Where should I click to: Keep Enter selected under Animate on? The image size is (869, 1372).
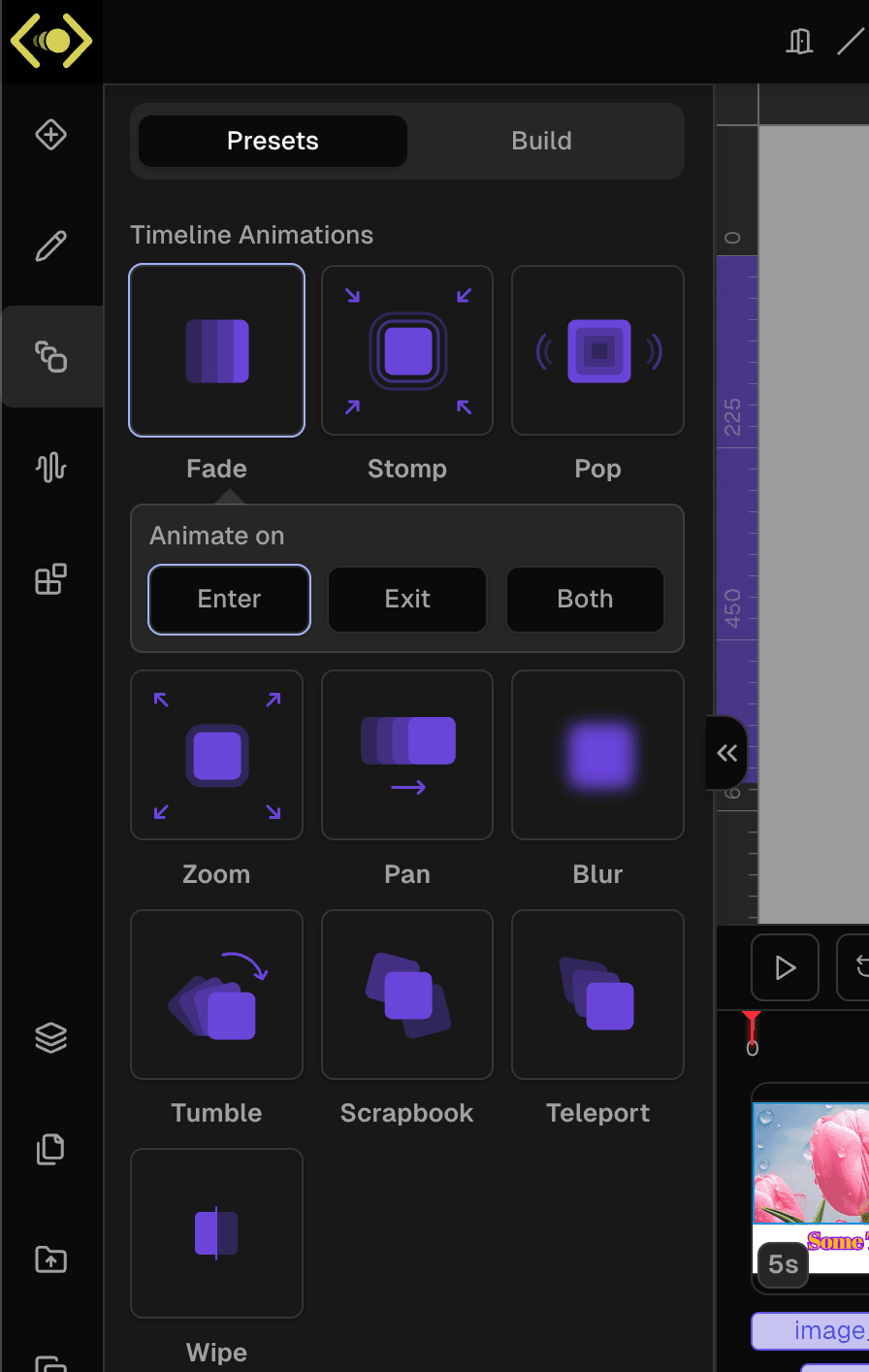pos(229,599)
